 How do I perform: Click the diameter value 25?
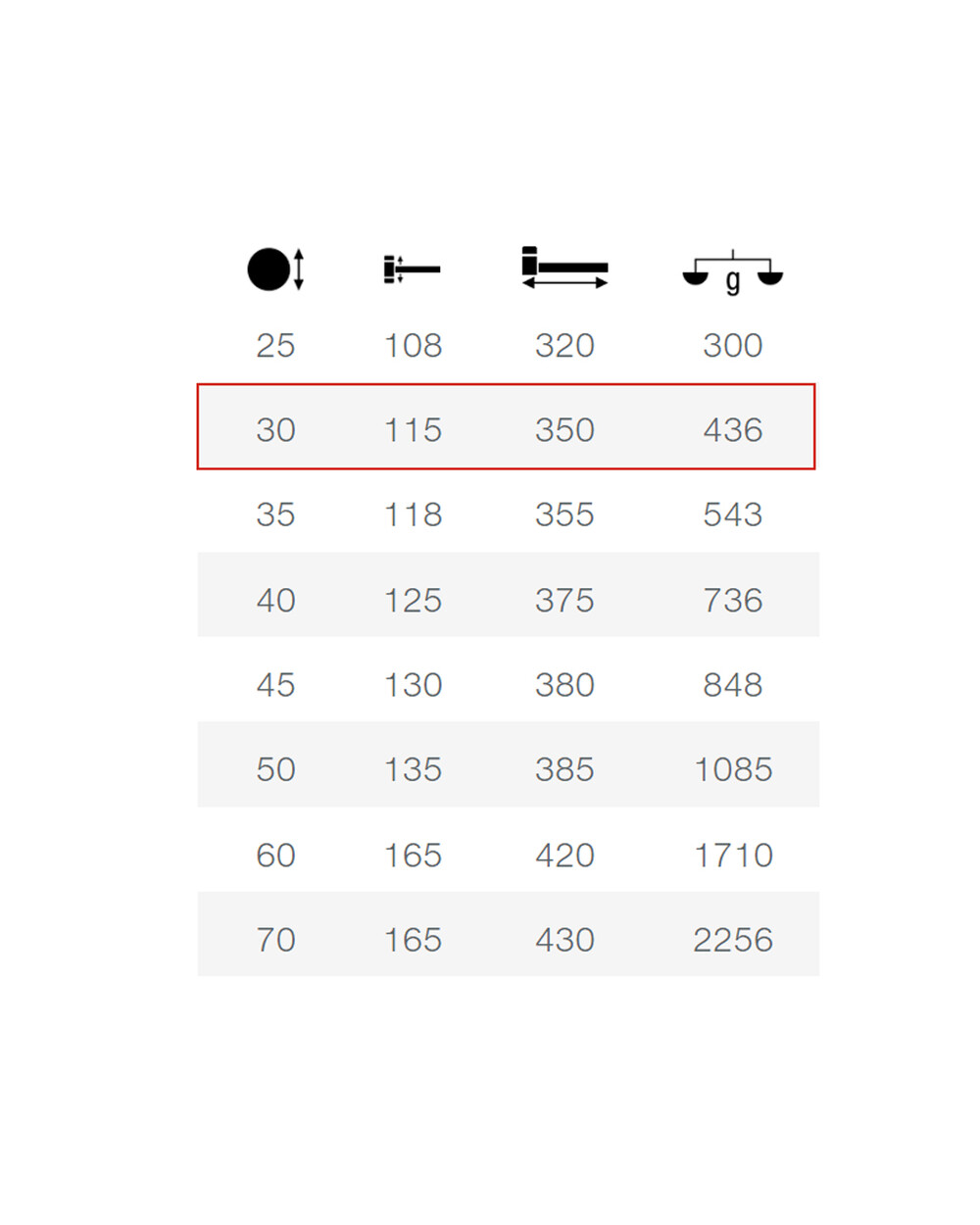pyautogui.click(x=275, y=346)
